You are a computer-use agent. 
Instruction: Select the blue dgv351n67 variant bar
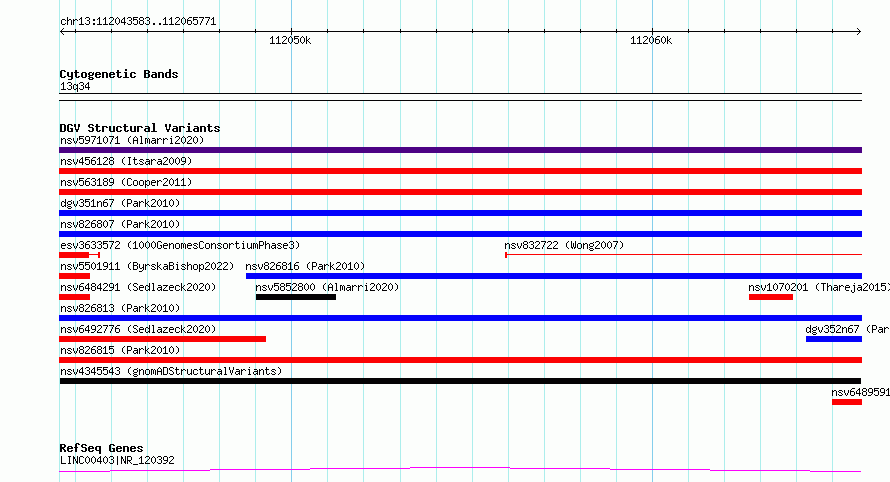(460, 213)
